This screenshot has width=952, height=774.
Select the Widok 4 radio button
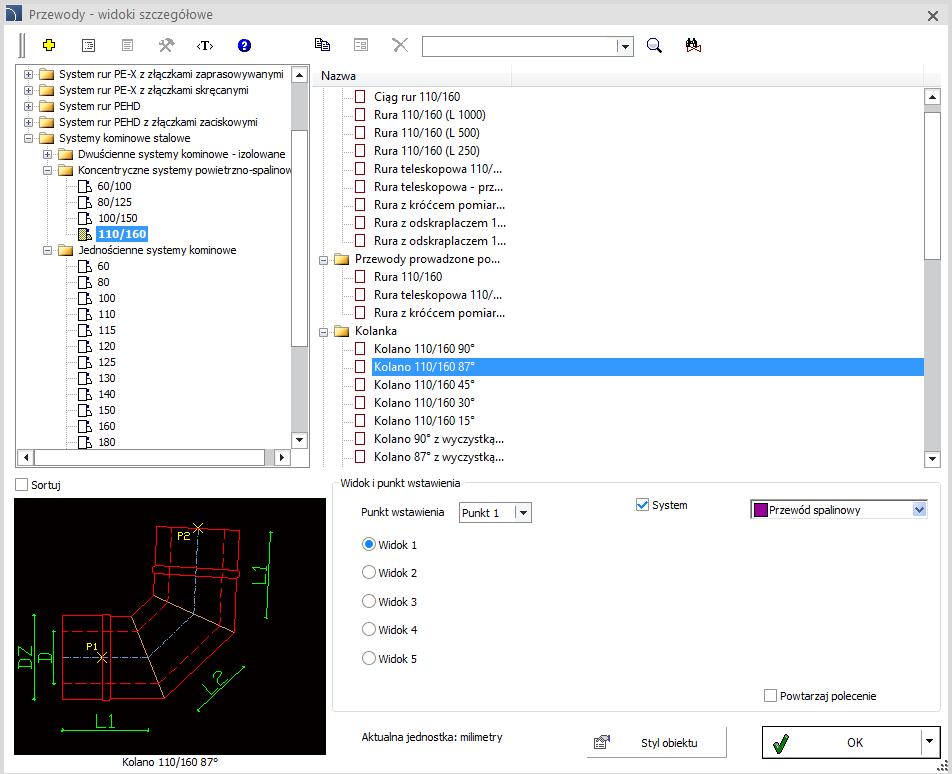(369, 630)
